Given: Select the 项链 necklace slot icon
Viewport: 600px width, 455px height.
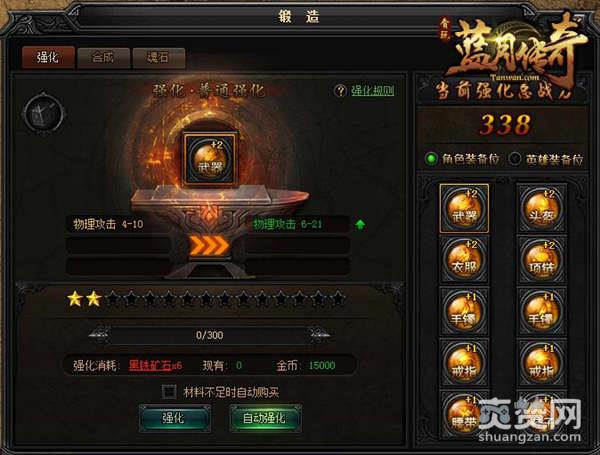Looking at the screenshot, I should click(541, 259).
